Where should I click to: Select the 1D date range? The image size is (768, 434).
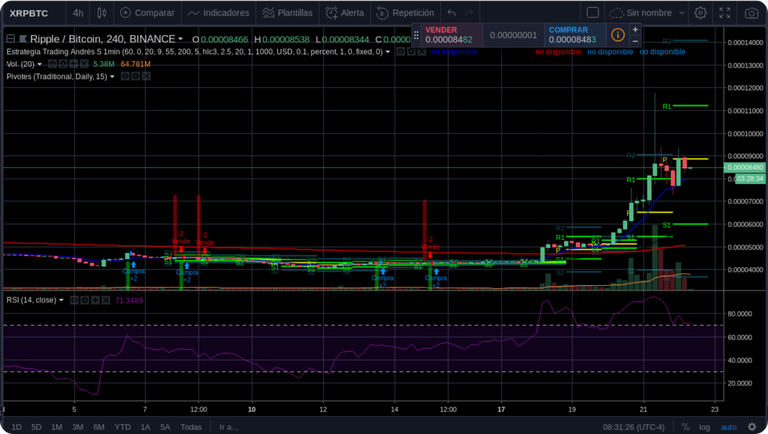point(17,427)
